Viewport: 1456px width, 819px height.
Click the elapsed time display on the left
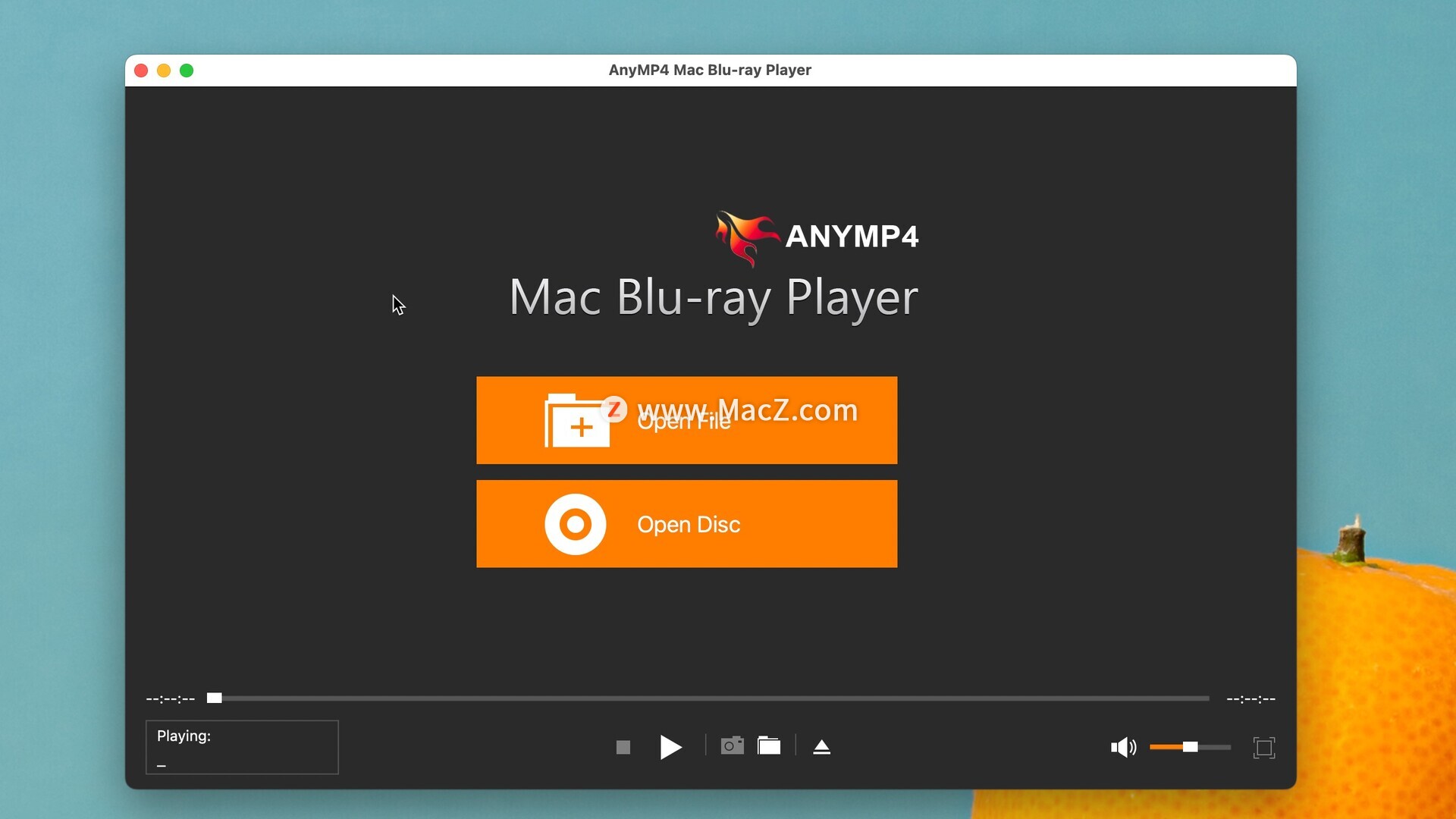click(x=171, y=698)
